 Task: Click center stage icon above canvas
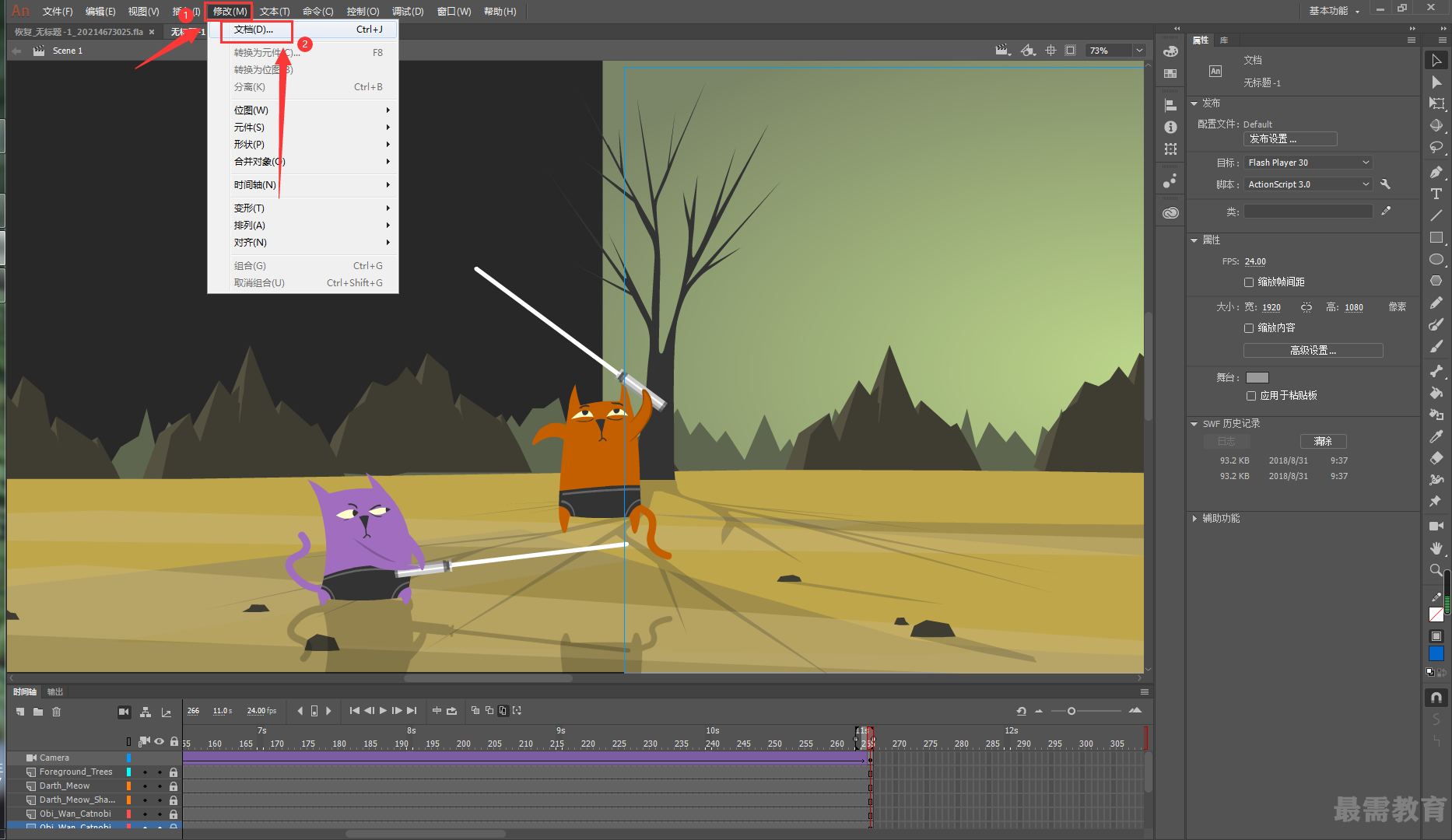1050,51
